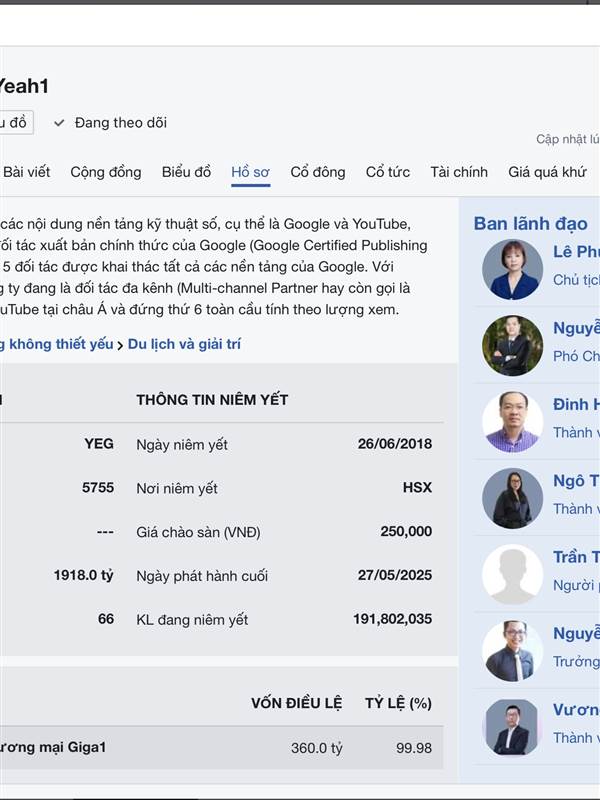
Task: Select the listing date 26/06/2018
Action: pyautogui.click(x=394, y=443)
